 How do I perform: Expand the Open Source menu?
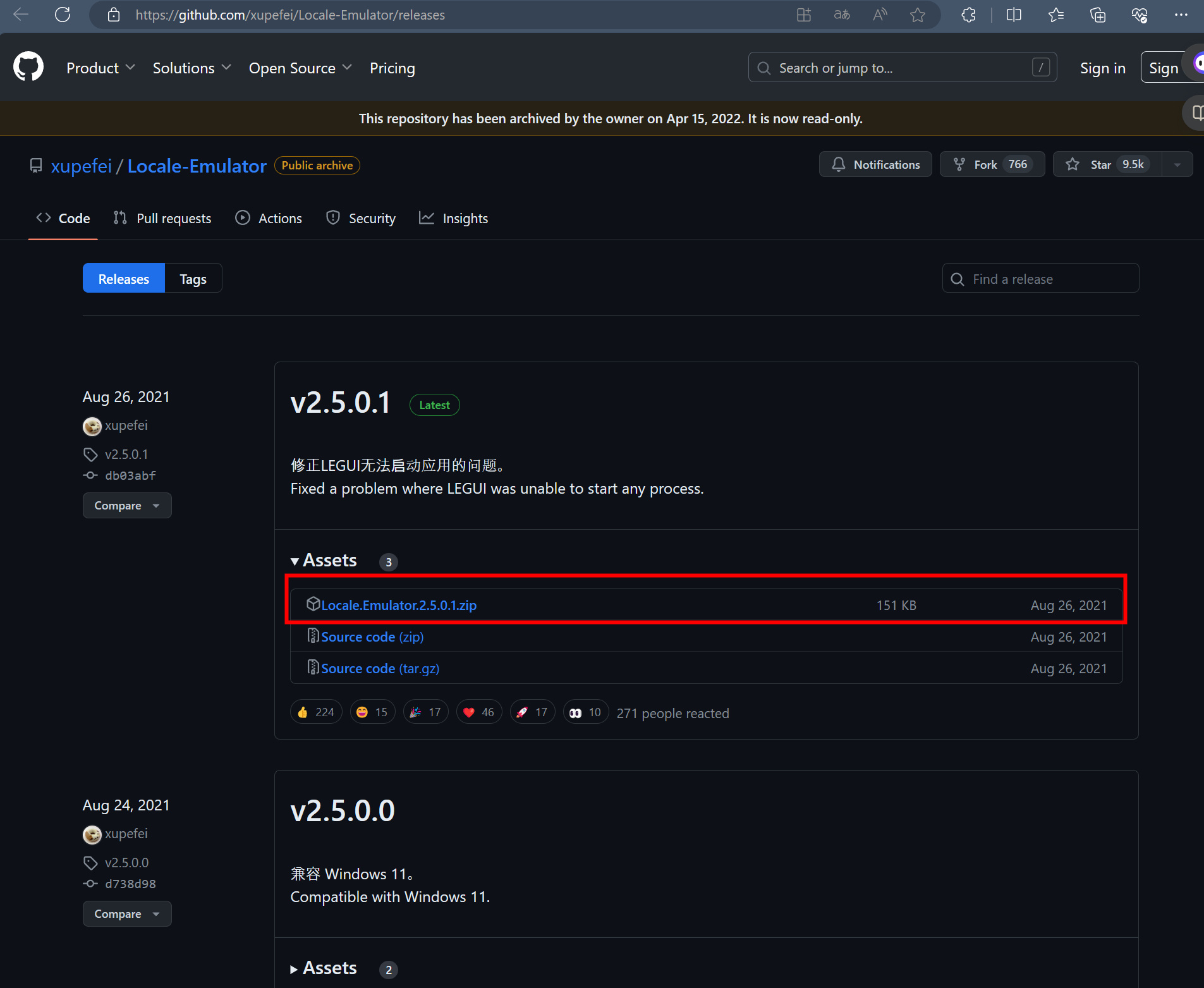[x=300, y=68]
